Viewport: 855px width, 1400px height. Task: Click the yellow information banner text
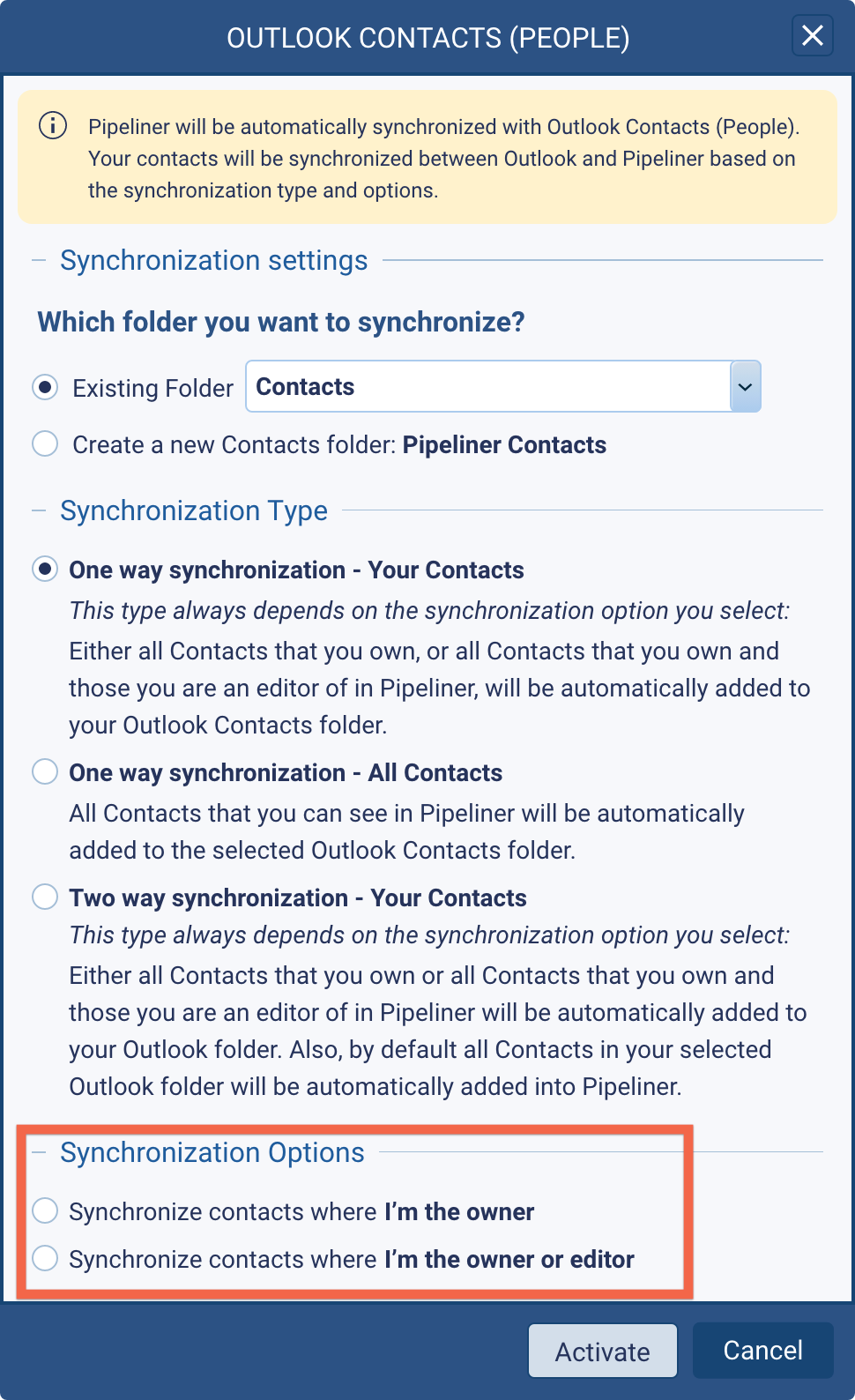click(x=441, y=159)
